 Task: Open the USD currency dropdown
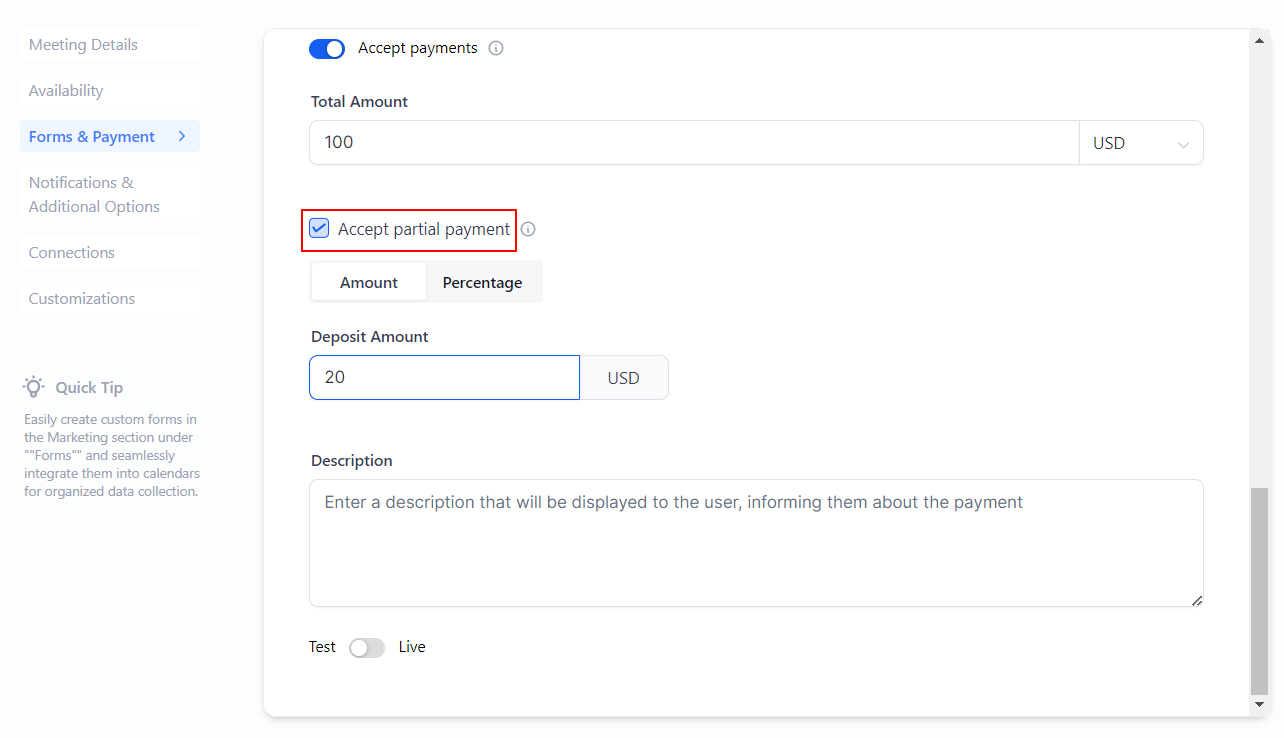[1141, 143]
